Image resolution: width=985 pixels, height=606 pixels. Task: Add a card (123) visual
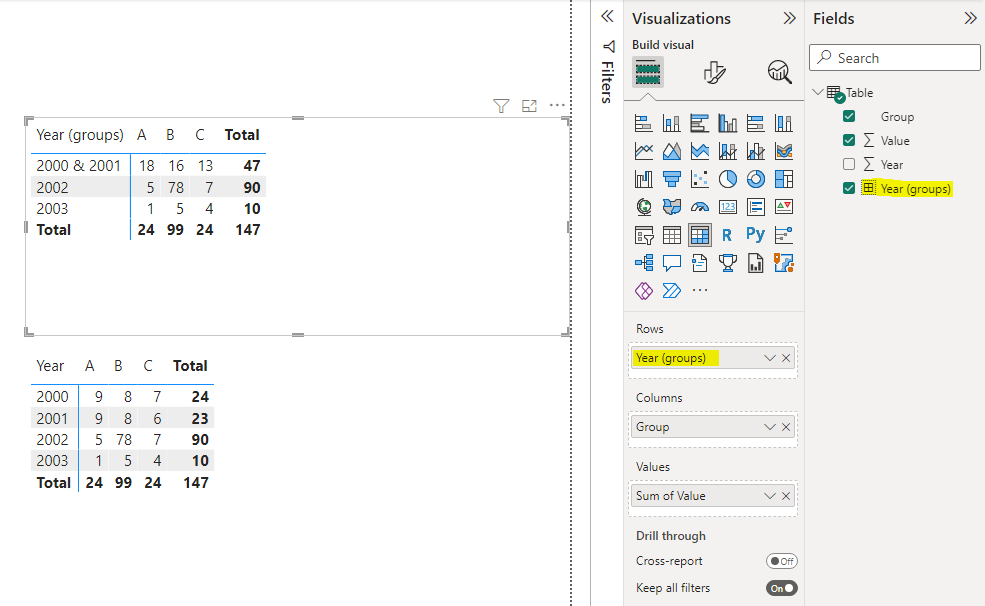coord(727,207)
